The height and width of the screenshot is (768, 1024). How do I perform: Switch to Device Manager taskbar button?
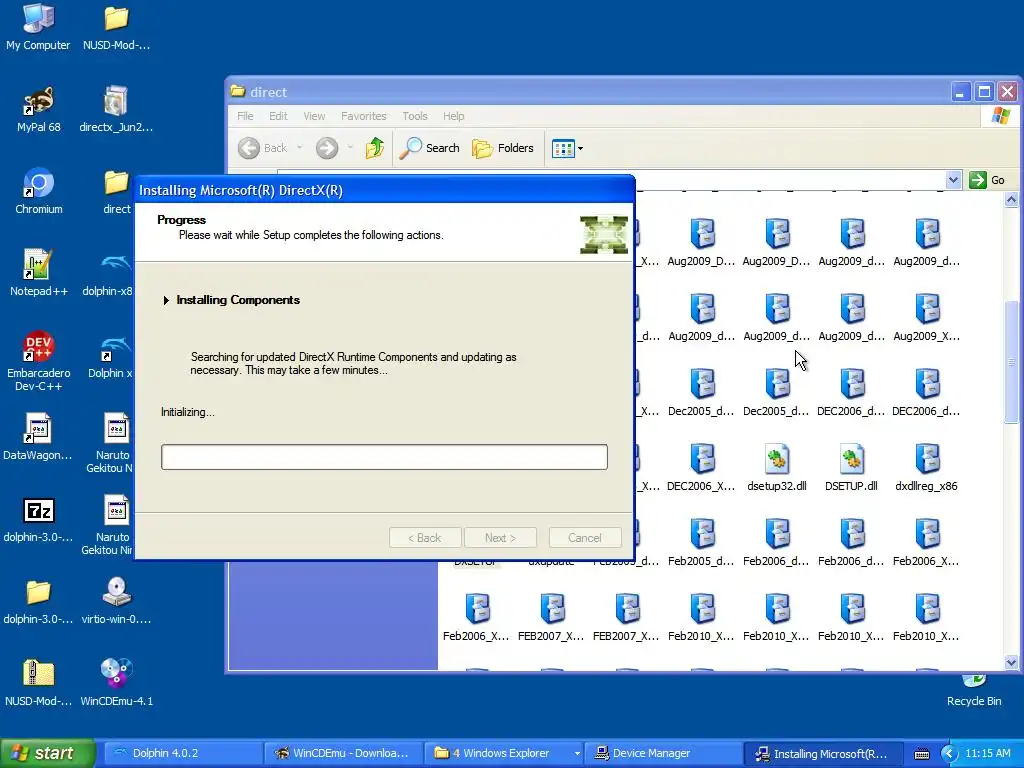pos(663,754)
